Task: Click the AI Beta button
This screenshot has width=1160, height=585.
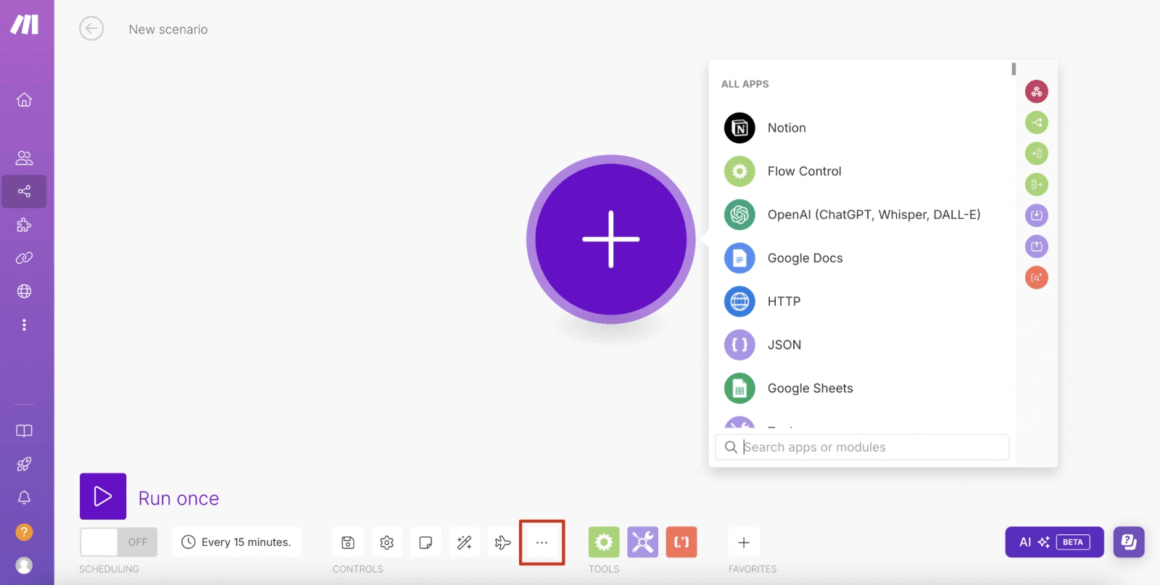Action: (x=1054, y=542)
